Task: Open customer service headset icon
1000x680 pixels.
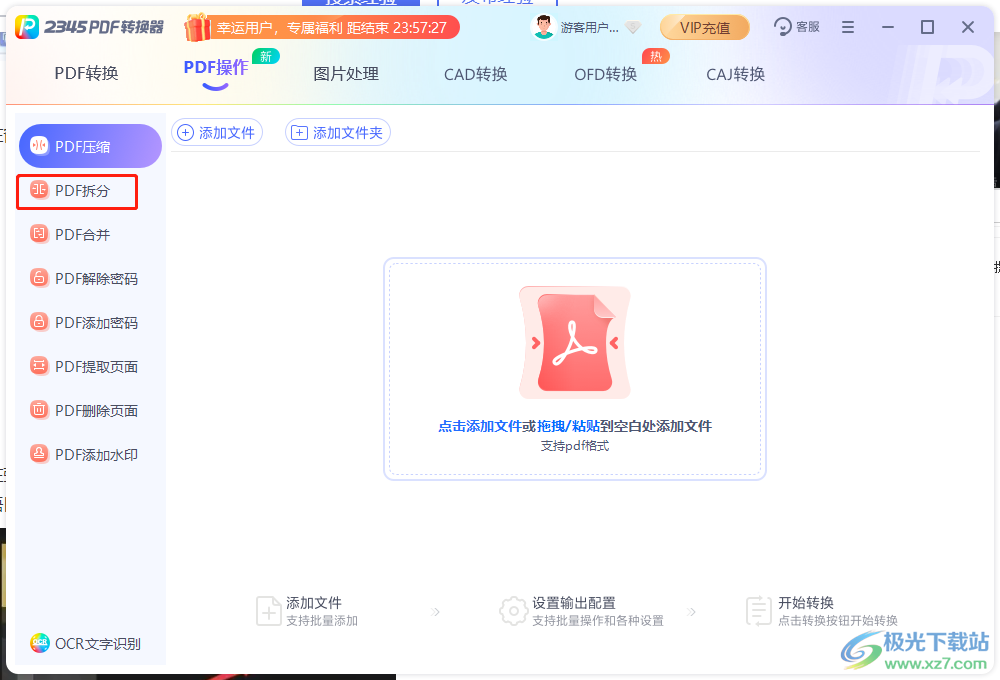Action: tap(783, 27)
